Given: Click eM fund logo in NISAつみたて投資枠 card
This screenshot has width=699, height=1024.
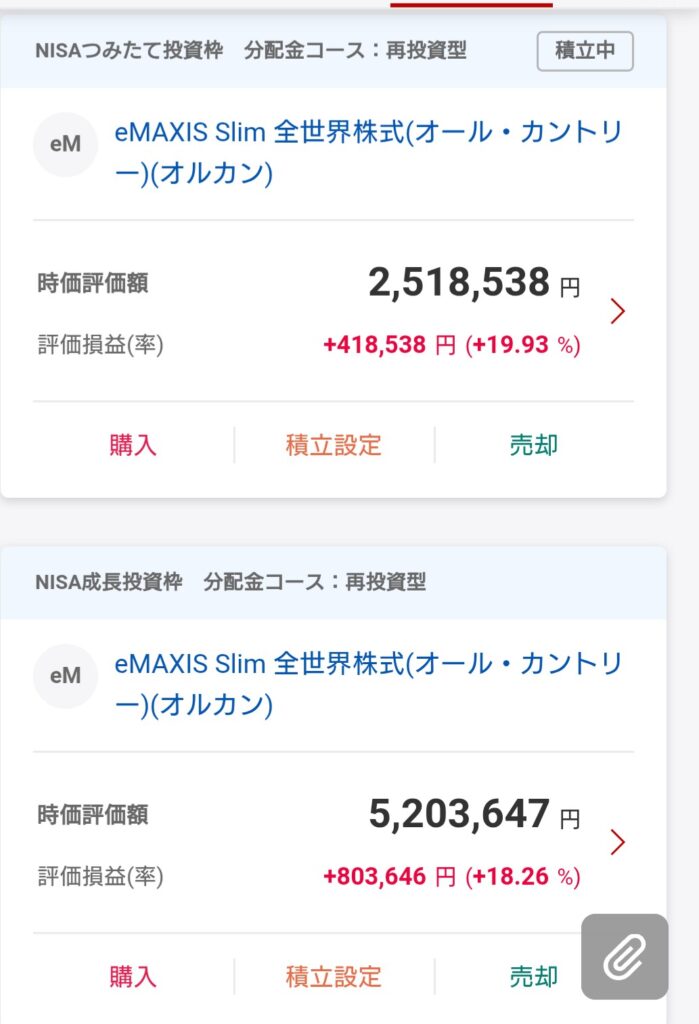Looking at the screenshot, I should 65,145.
